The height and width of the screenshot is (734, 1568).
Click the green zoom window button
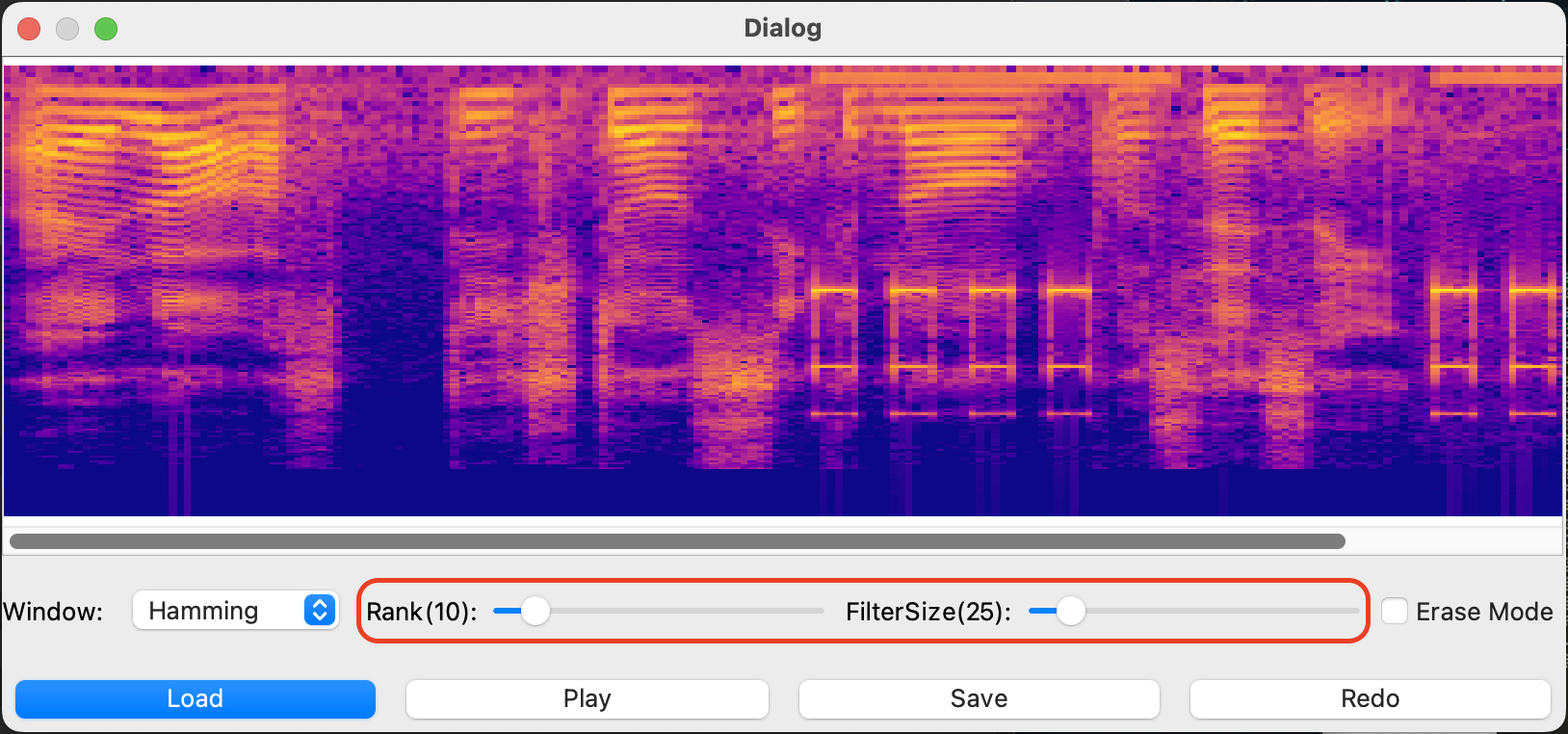106,29
